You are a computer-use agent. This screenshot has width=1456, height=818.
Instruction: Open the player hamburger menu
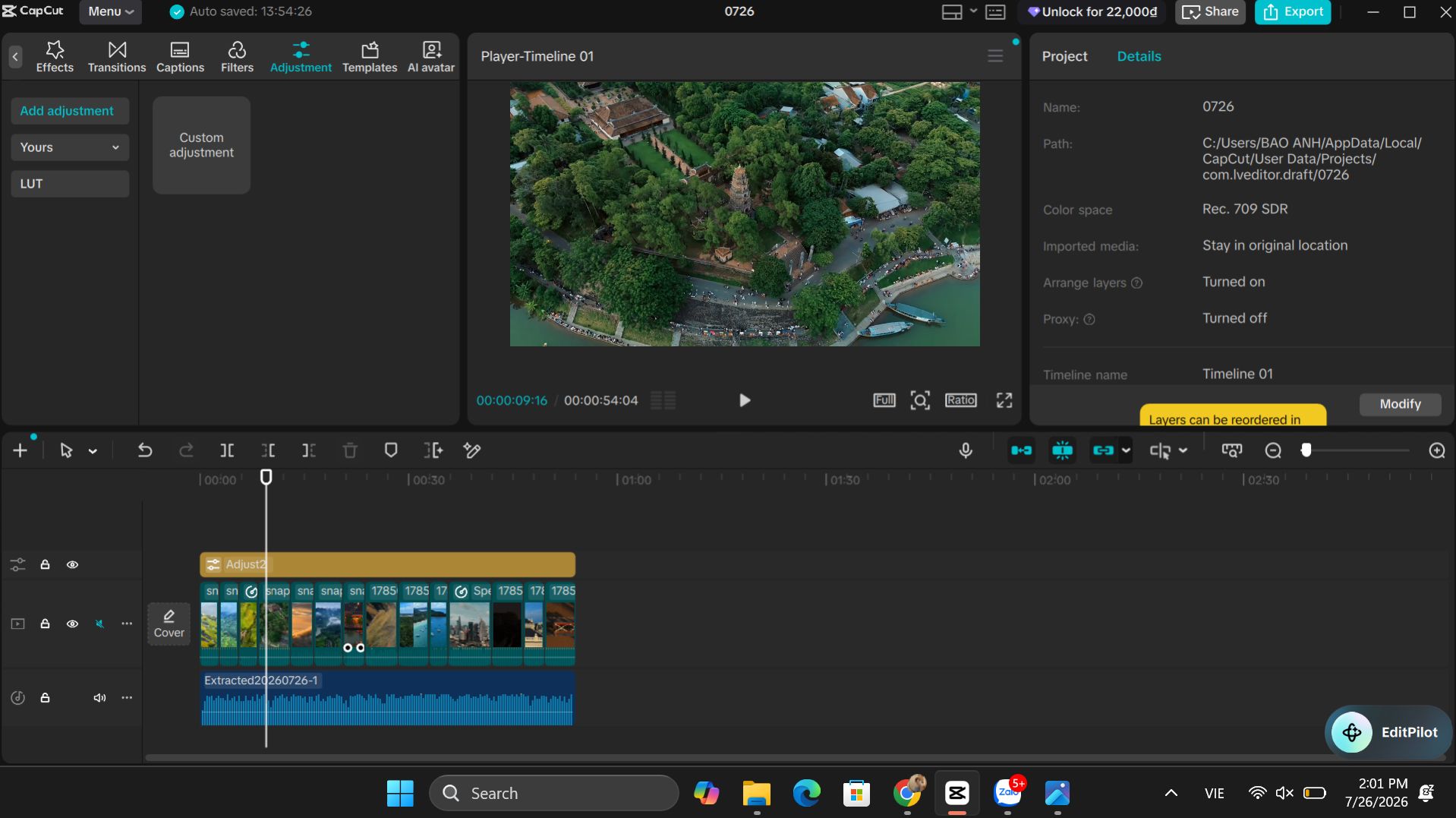tap(995, 56)
